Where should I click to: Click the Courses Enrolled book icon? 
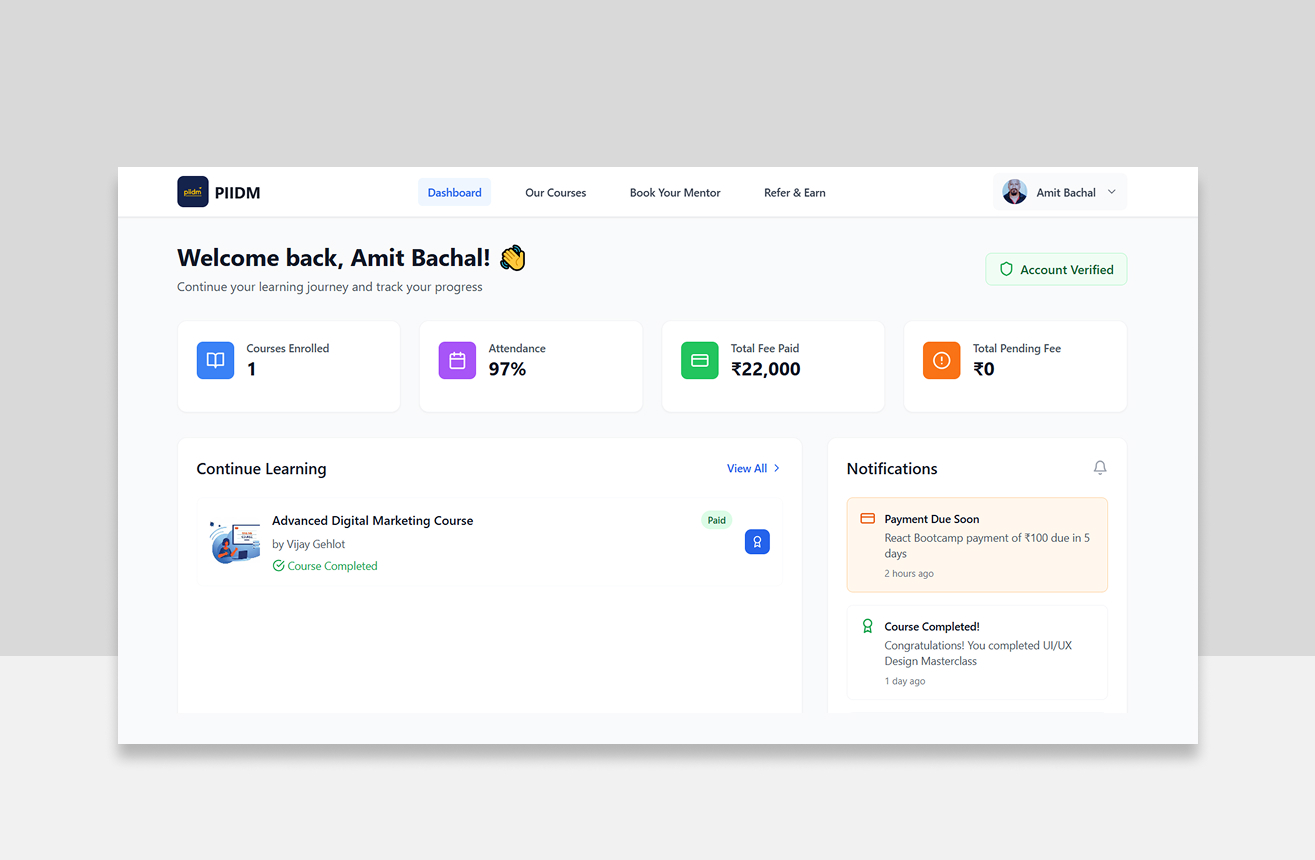pyautogui.click(x=215, y=360)
